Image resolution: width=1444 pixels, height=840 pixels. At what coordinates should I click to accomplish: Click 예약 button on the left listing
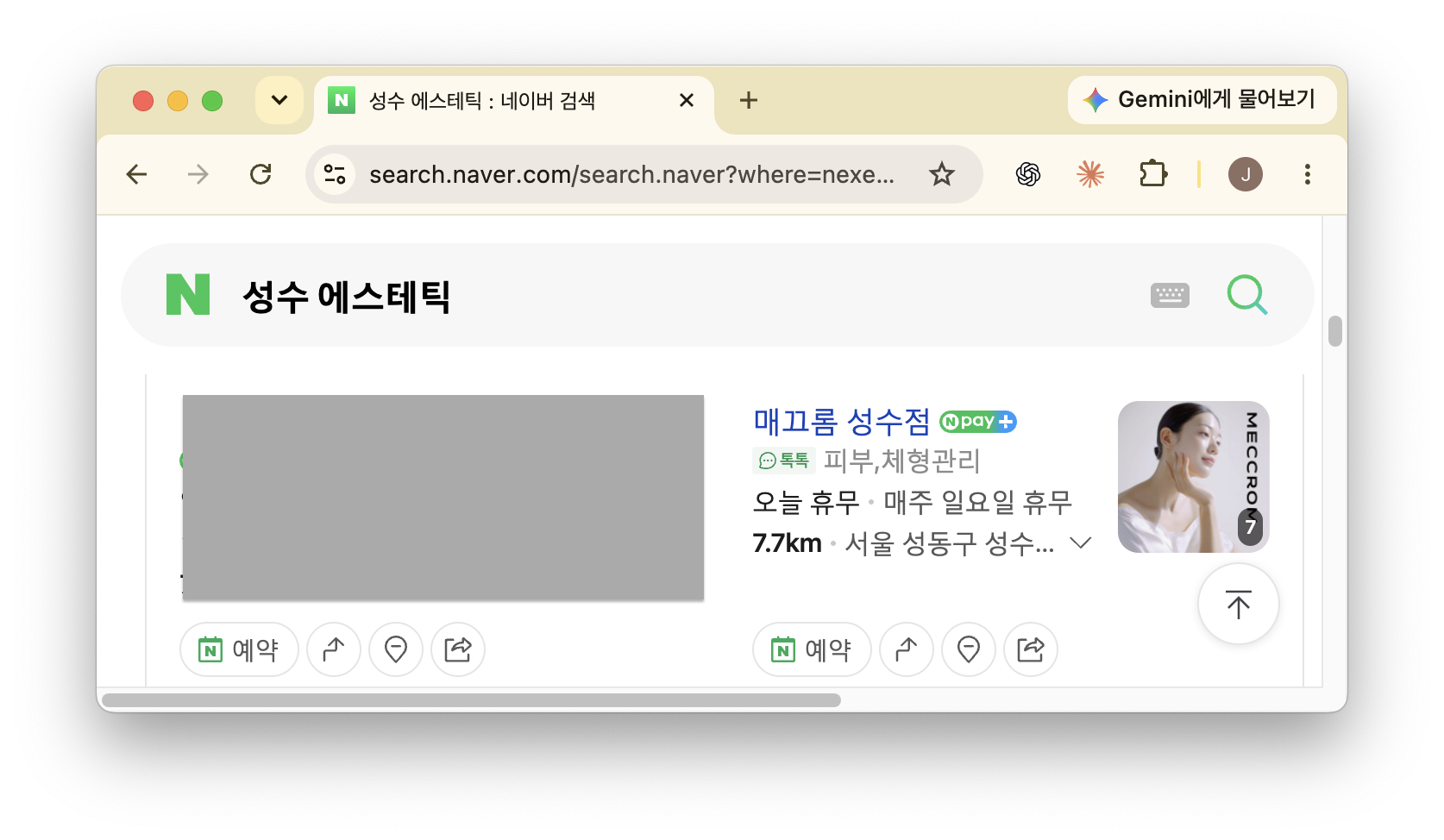[x=239, y=649]
